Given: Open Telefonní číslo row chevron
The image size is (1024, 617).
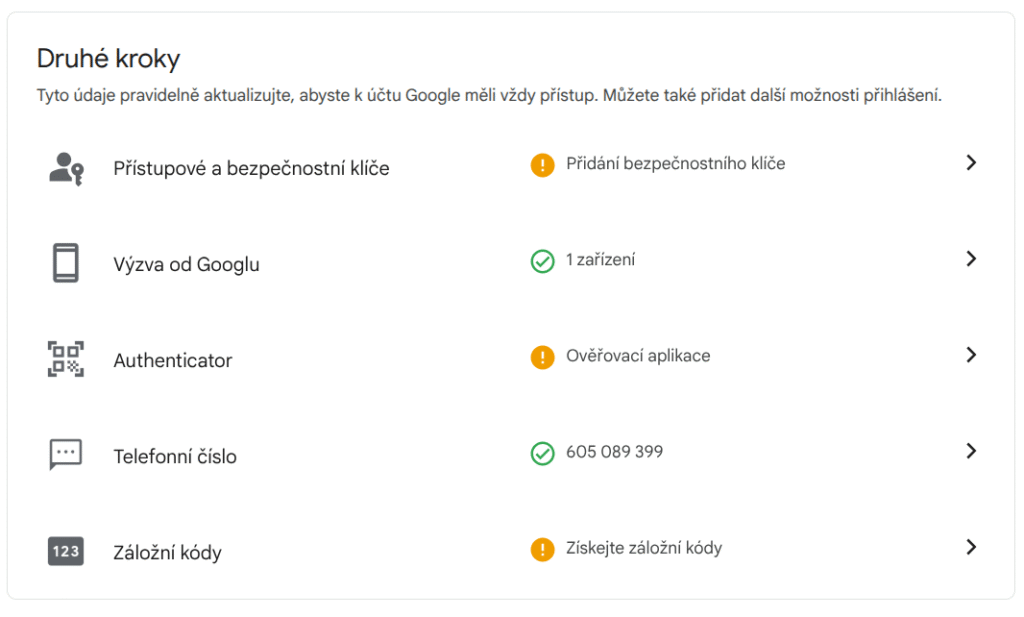Looking at the screenshot, I should [x=971, y=451].
